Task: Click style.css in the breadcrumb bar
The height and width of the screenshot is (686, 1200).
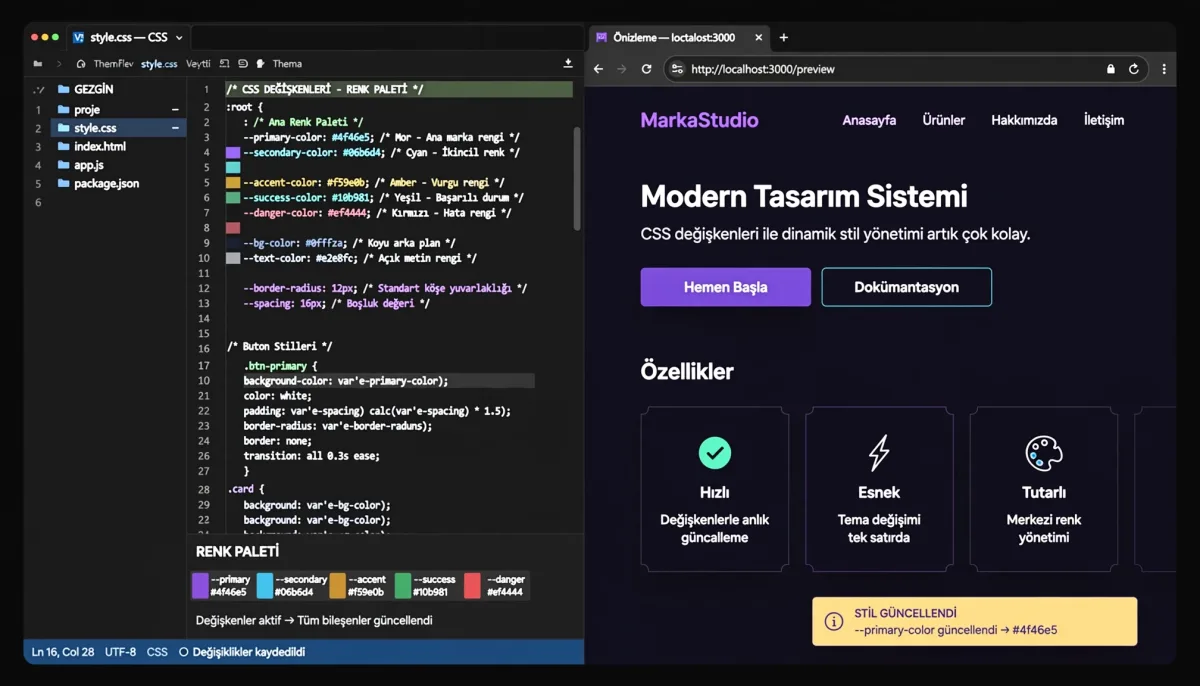Action: [x=159, y=63]
